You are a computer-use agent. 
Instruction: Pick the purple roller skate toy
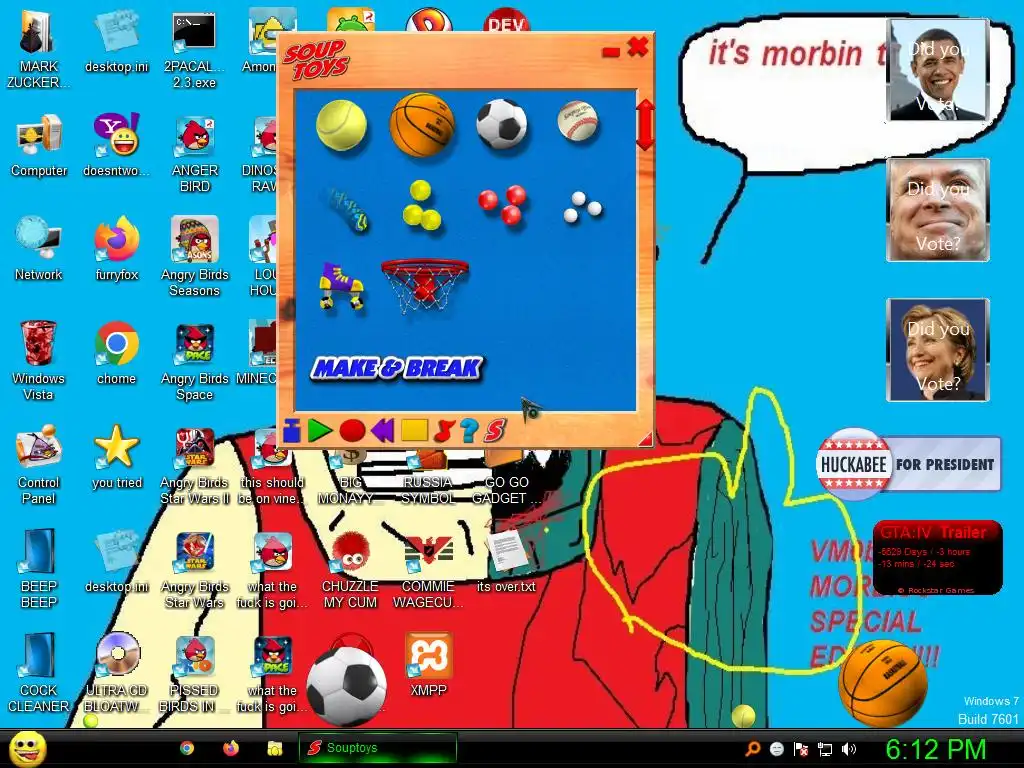[341, 285]
